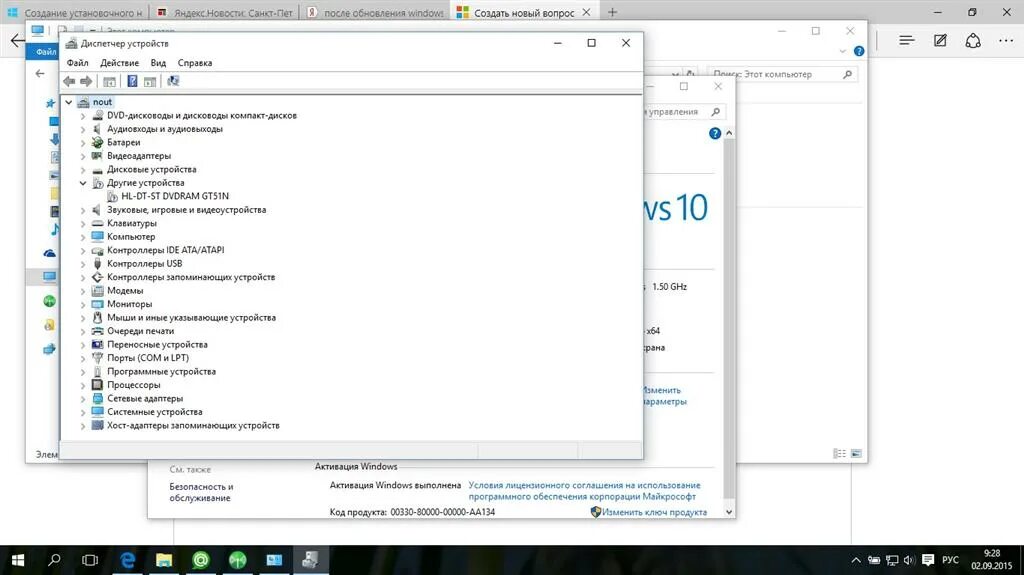The image size is (1024, 575).
Task: Select the Батареи battery icon
Action: [x=97, y=142]
